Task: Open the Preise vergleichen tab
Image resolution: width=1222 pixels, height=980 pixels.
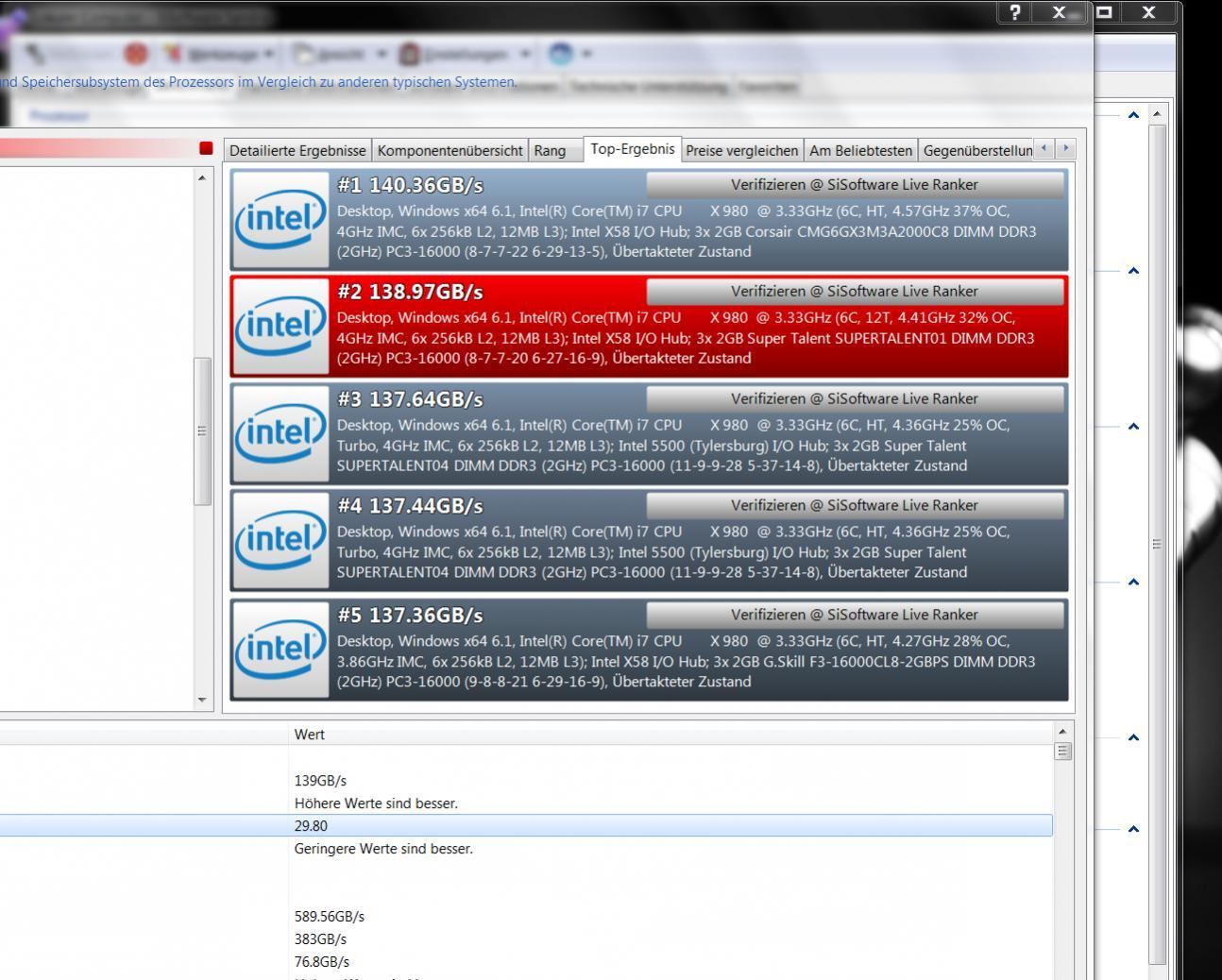Action: coord(742,150)
